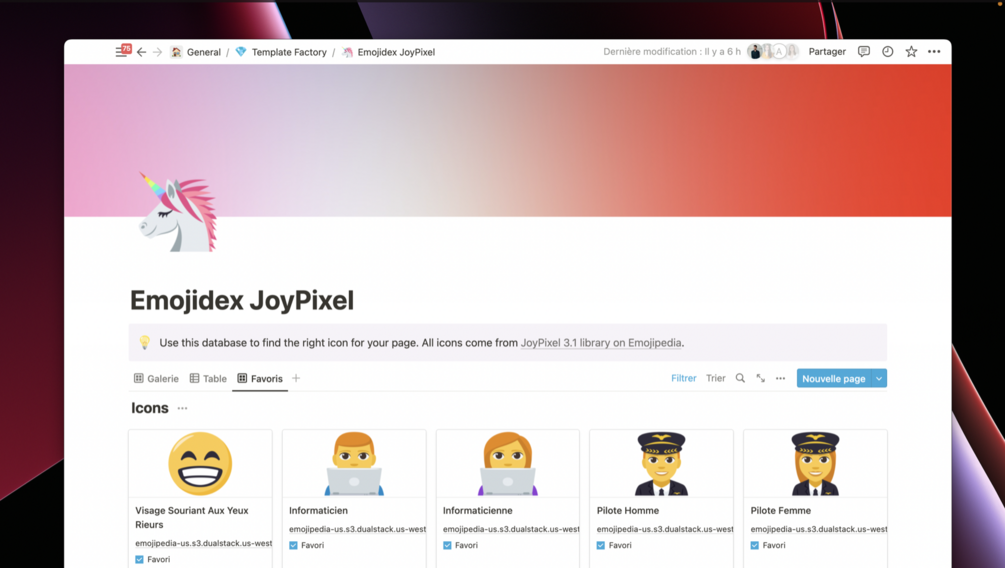Select the Favoris view tab
Screen dimensions: 1005x568
(x=260, y=378)
